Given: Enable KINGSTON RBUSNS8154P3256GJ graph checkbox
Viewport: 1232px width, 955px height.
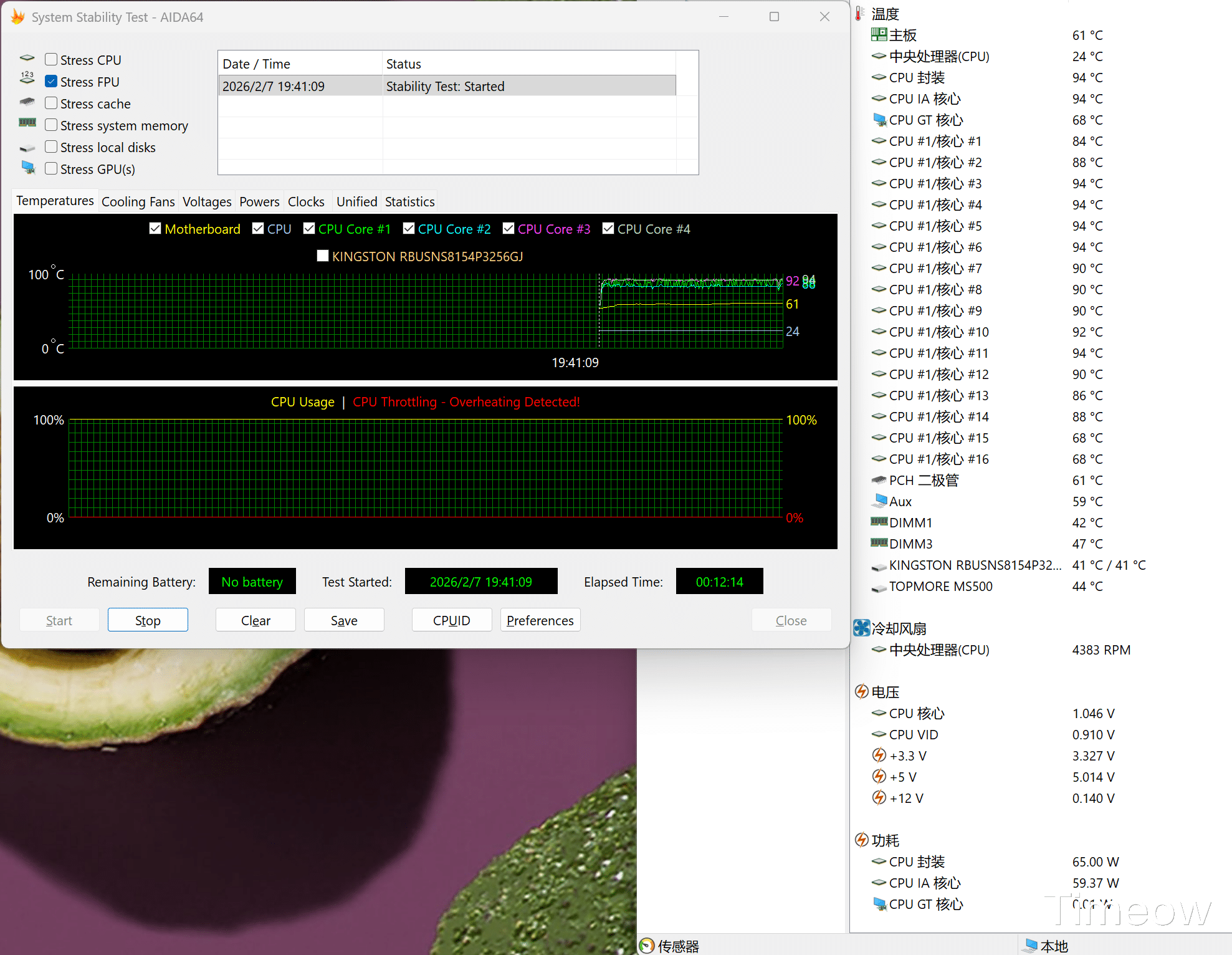Looking at the screenshot, I should (x=323, y=256).
